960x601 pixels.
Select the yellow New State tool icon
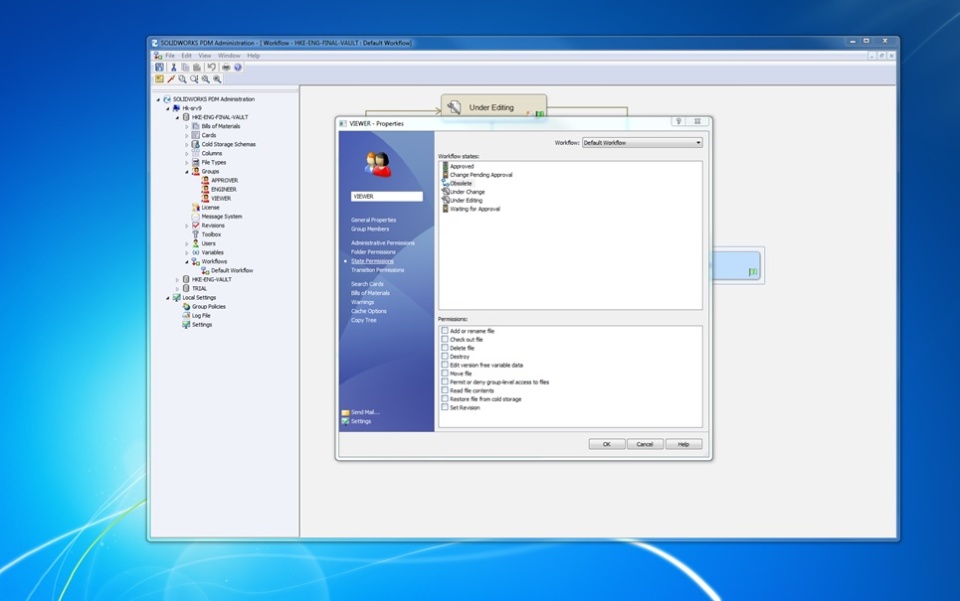click(159, 79)
